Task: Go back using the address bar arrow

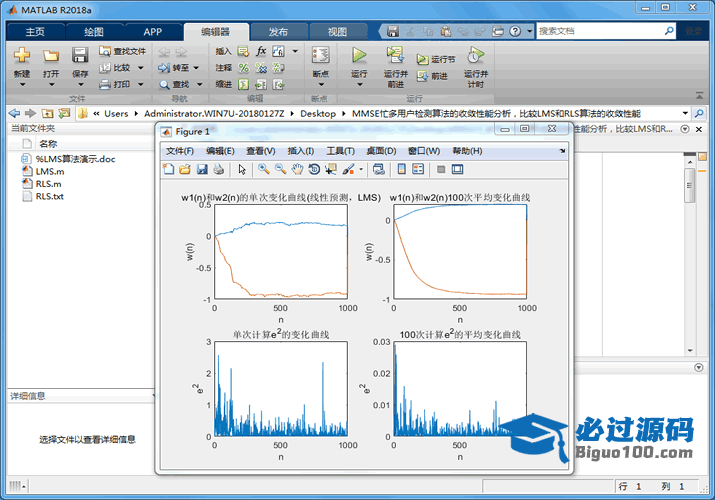Action: coord(14,113)
